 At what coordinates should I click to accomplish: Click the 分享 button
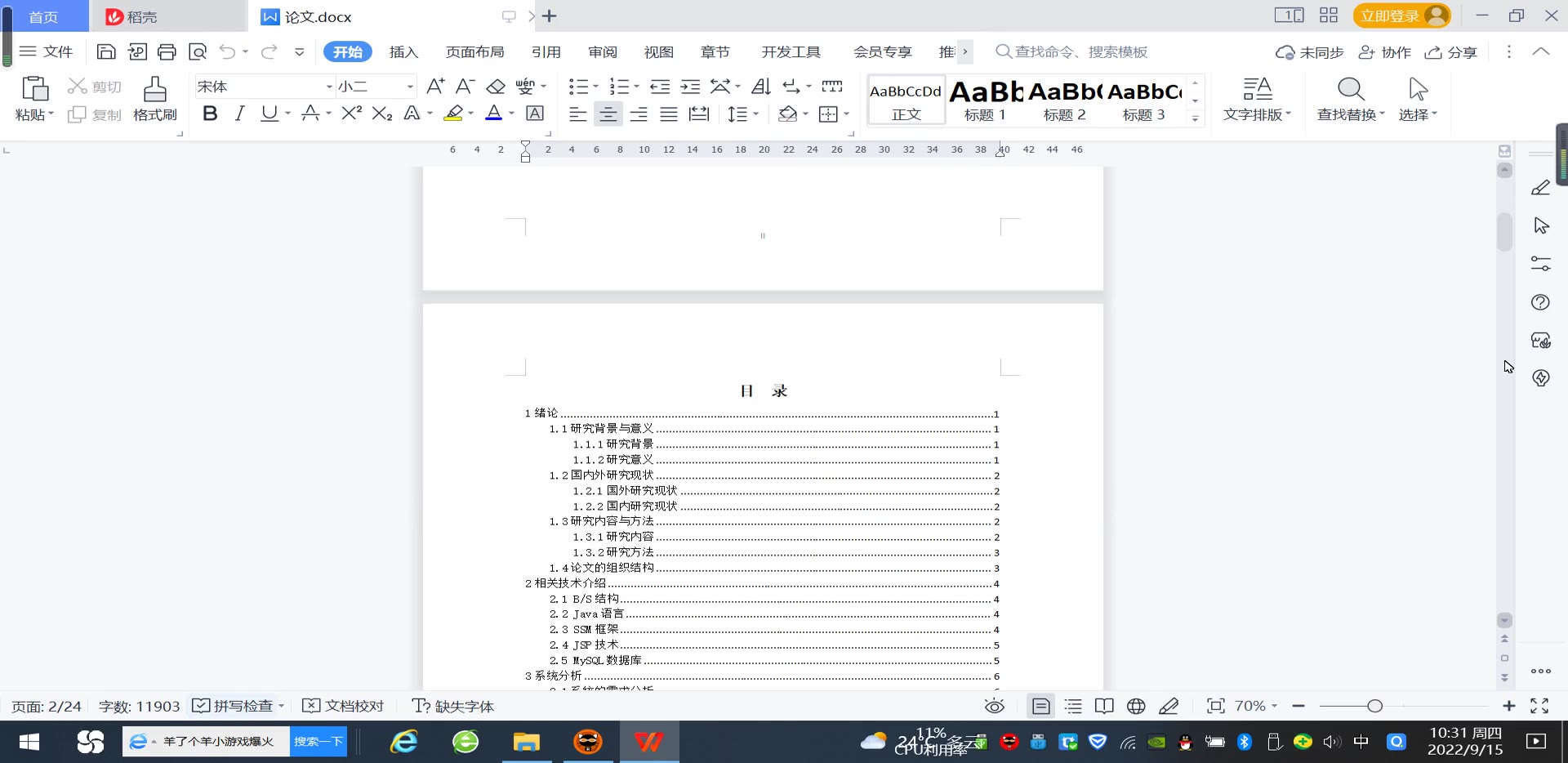1451,52
